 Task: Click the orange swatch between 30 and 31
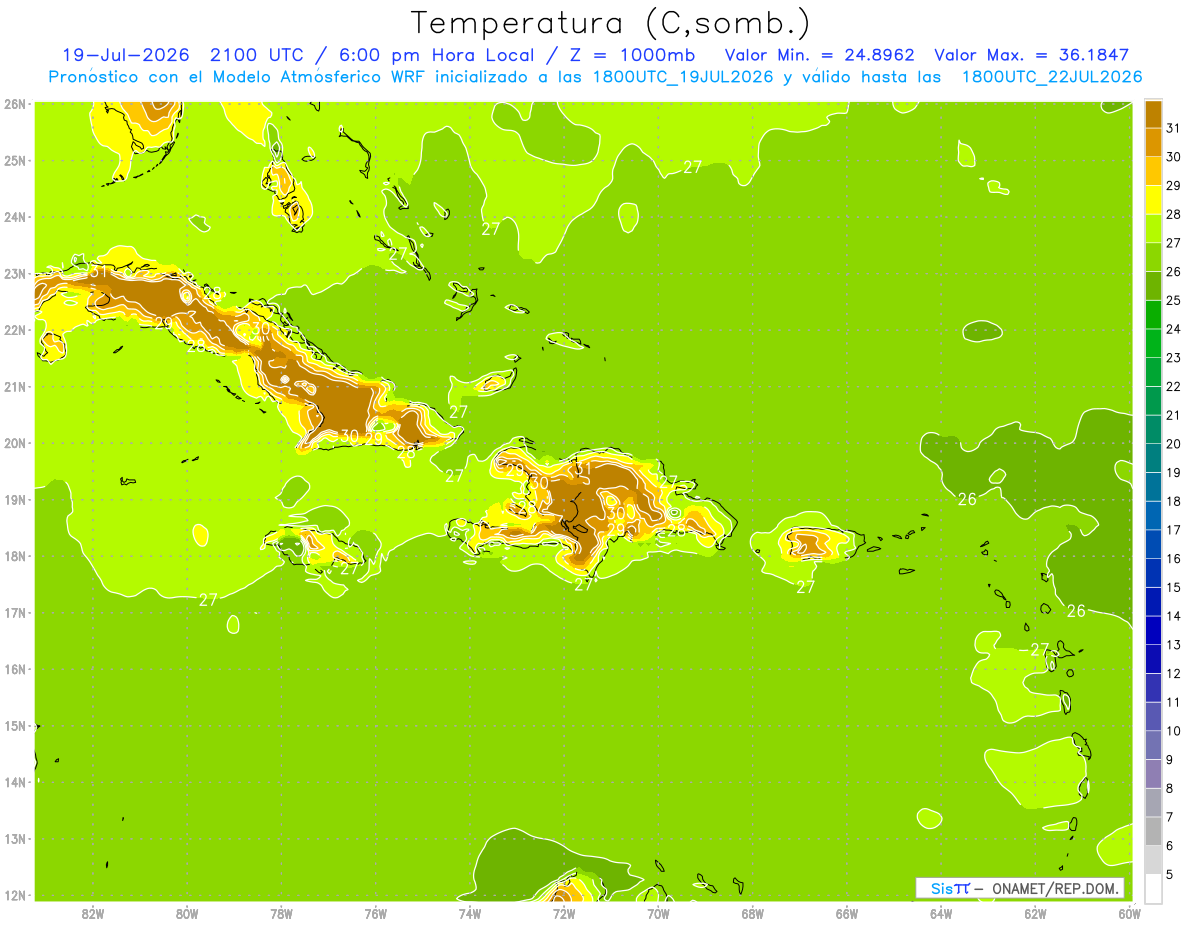tap(1153, 143)
